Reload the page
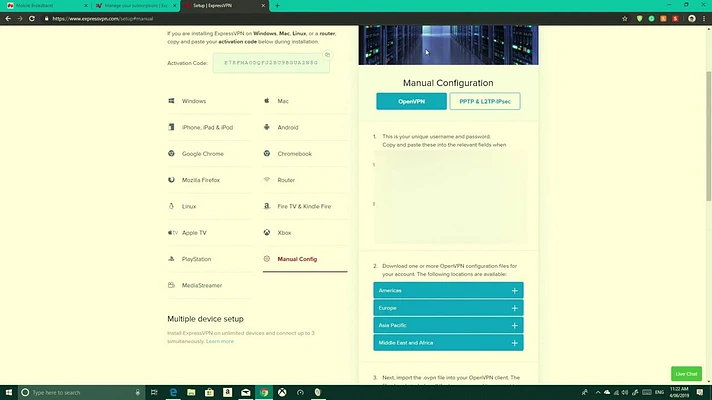The image size is (712, 400). point(32,19)
